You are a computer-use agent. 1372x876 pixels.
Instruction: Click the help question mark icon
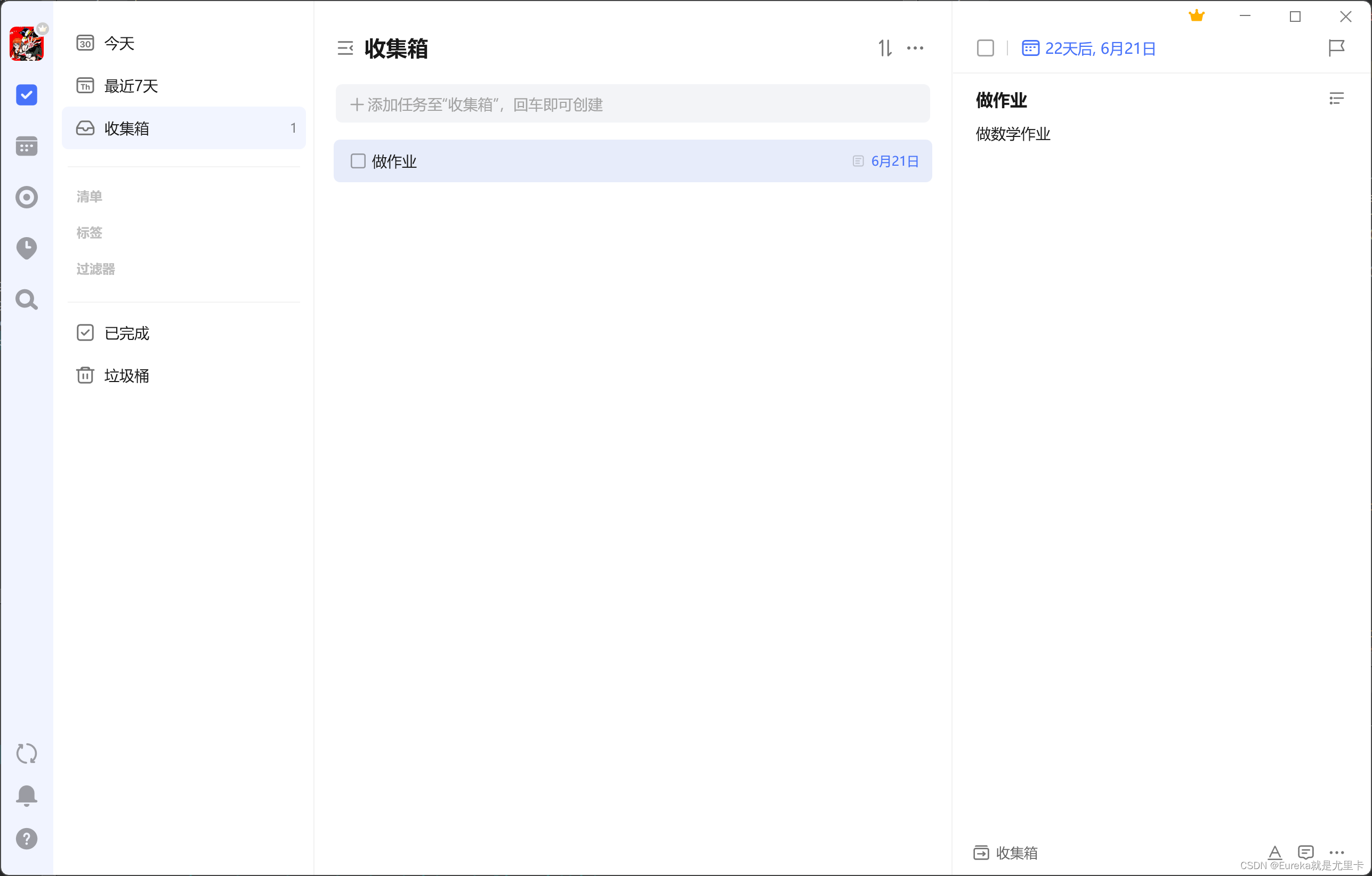tap(26, 838)
